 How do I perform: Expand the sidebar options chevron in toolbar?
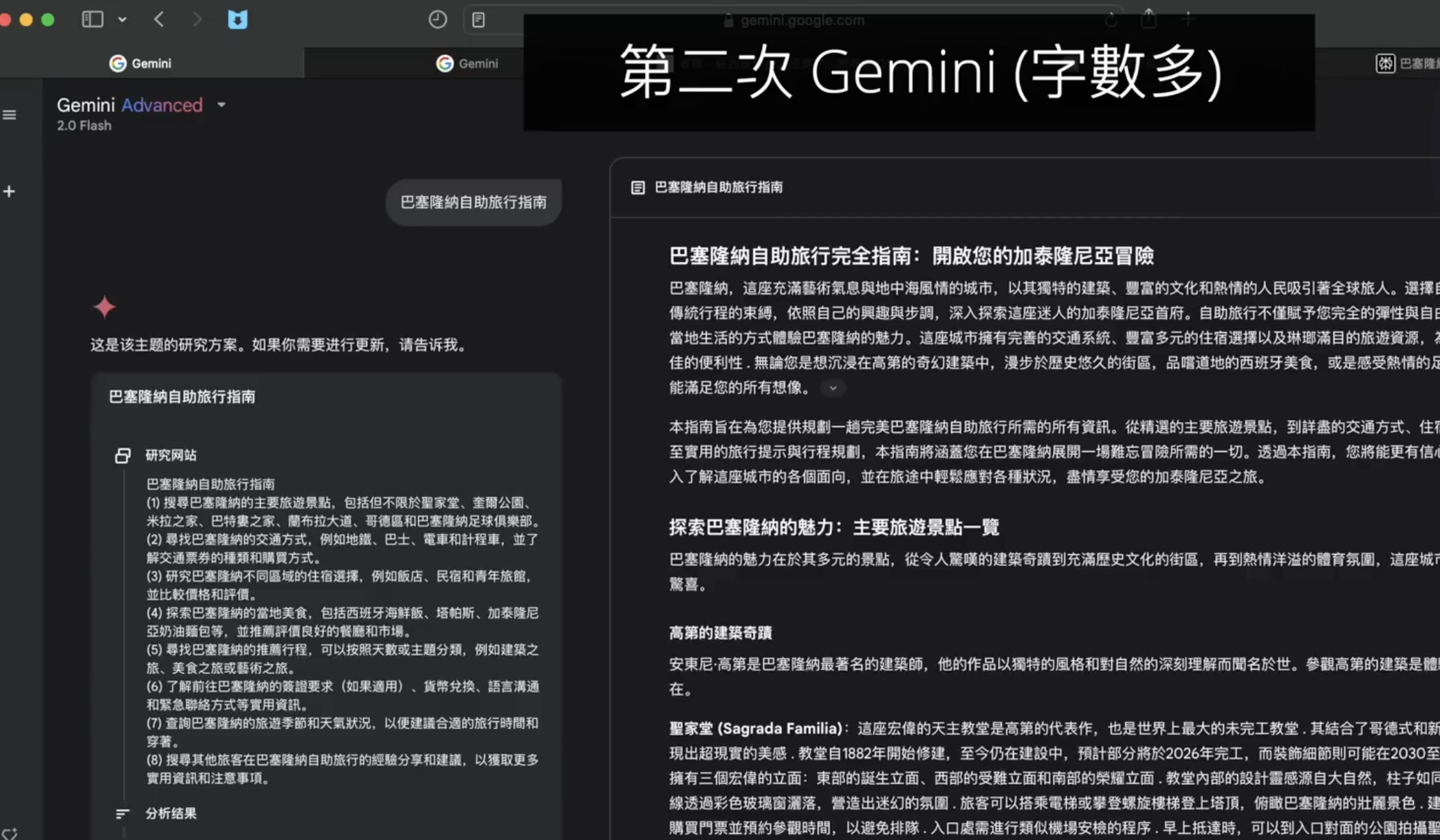click(x=122, y=20)
